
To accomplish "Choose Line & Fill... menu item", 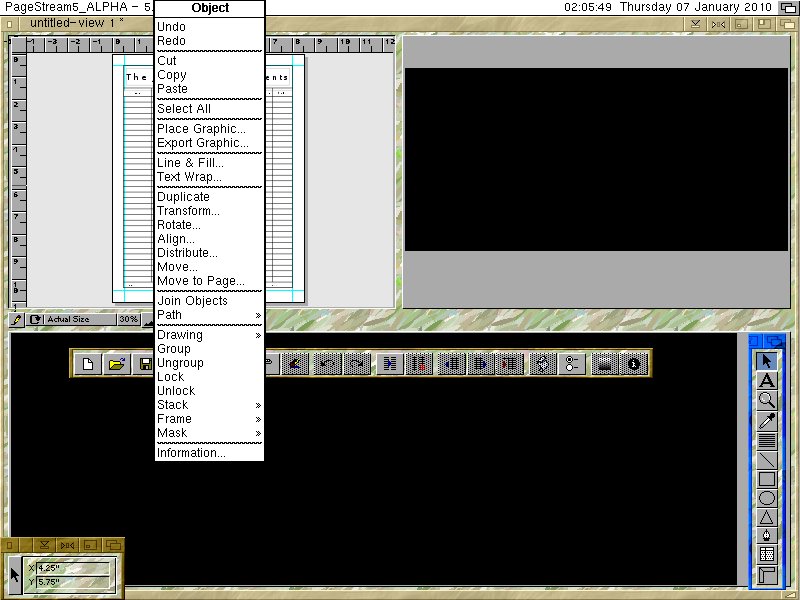I will coord(190,163).
